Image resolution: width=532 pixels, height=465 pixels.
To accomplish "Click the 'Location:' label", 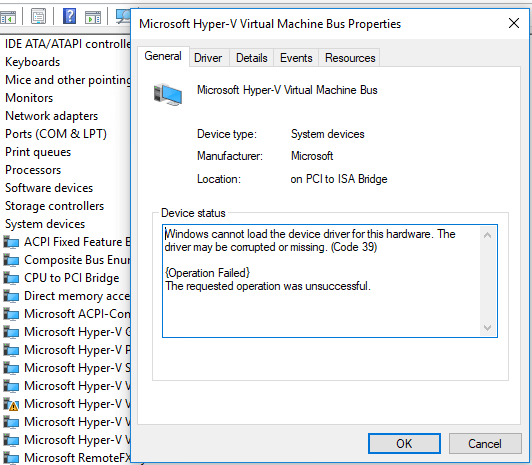I will (x=219, y=179).
